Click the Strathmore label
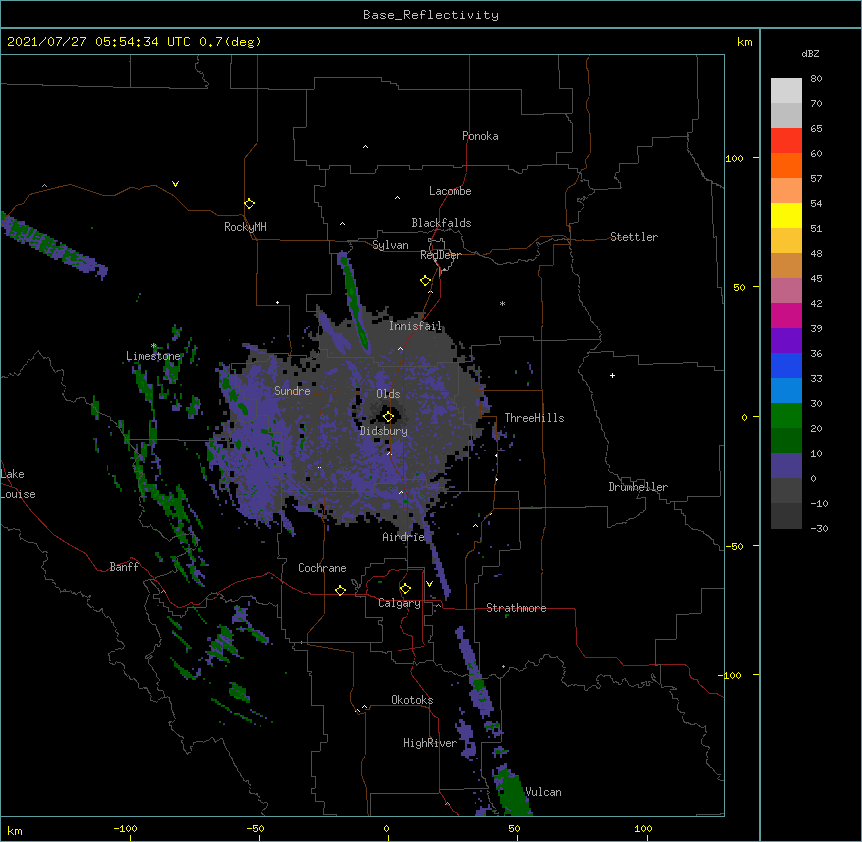 pyautogui.click(x=516, y=608)
